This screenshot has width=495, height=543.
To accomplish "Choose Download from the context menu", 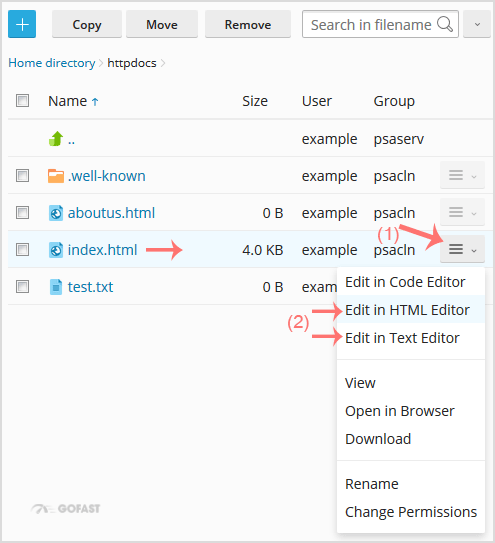I will (378, 439).
